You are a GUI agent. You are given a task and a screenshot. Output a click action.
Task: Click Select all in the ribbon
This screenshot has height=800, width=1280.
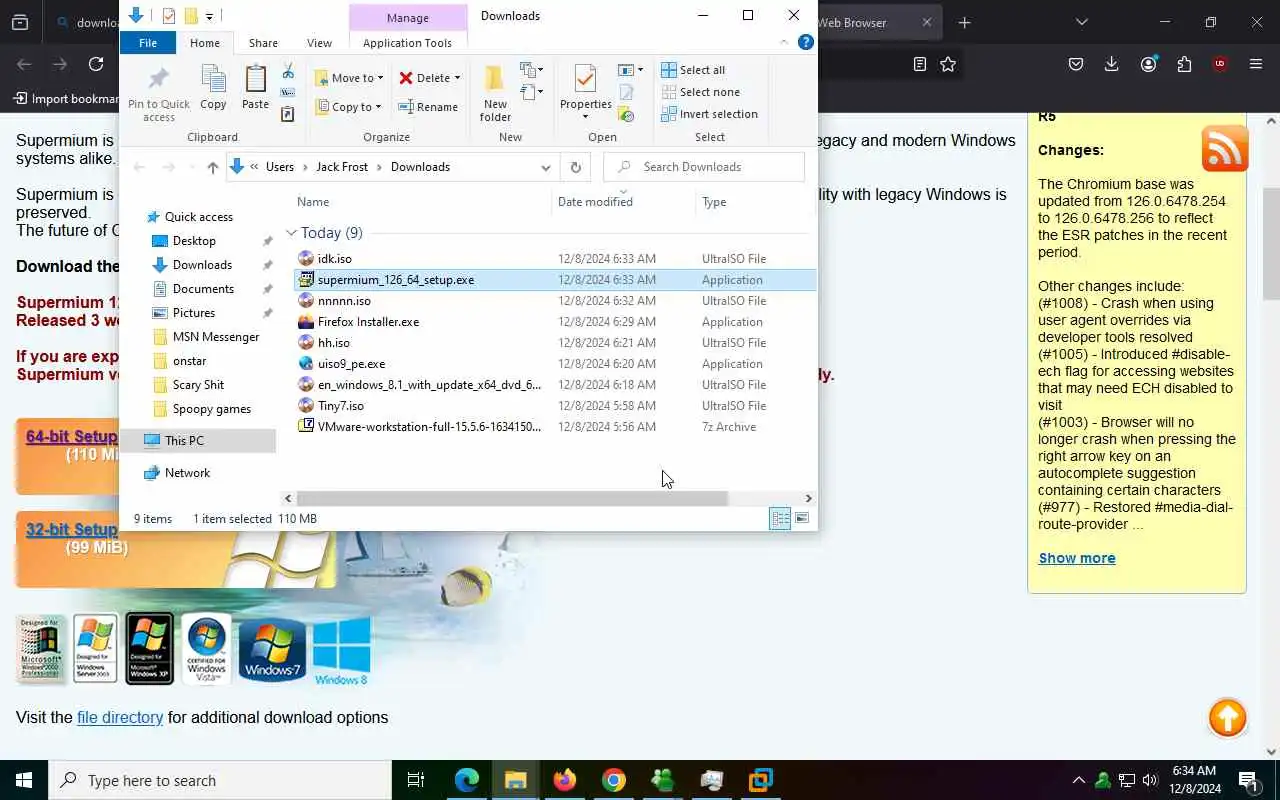693,70
